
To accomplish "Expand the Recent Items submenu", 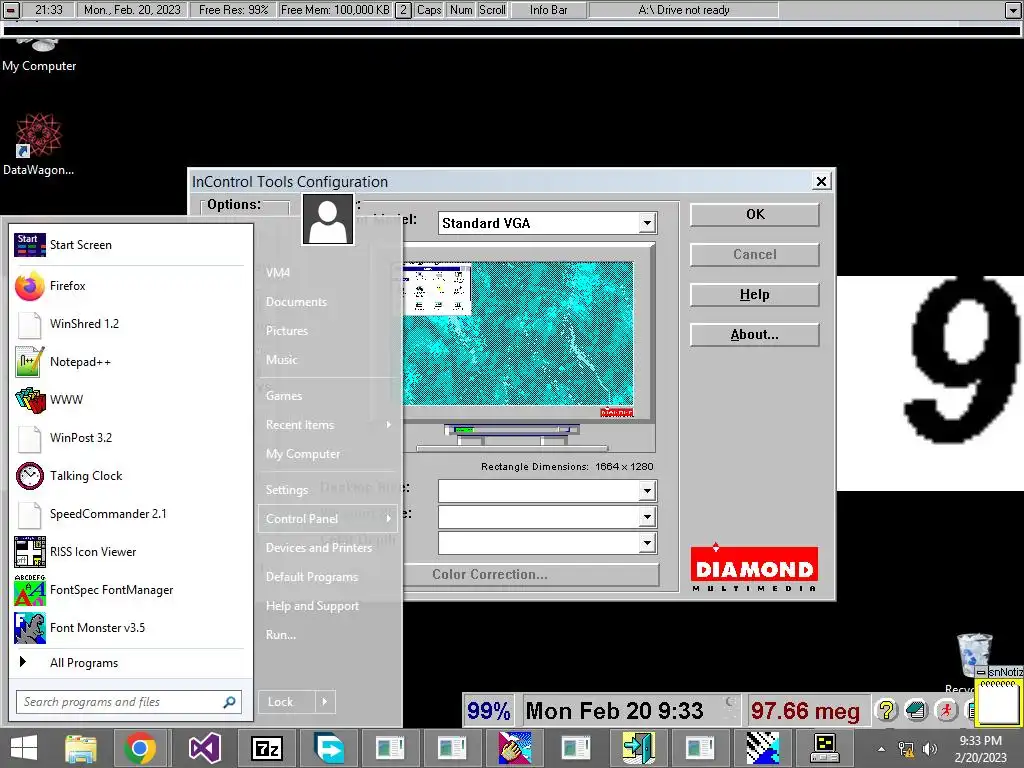I will pos(328,424).
